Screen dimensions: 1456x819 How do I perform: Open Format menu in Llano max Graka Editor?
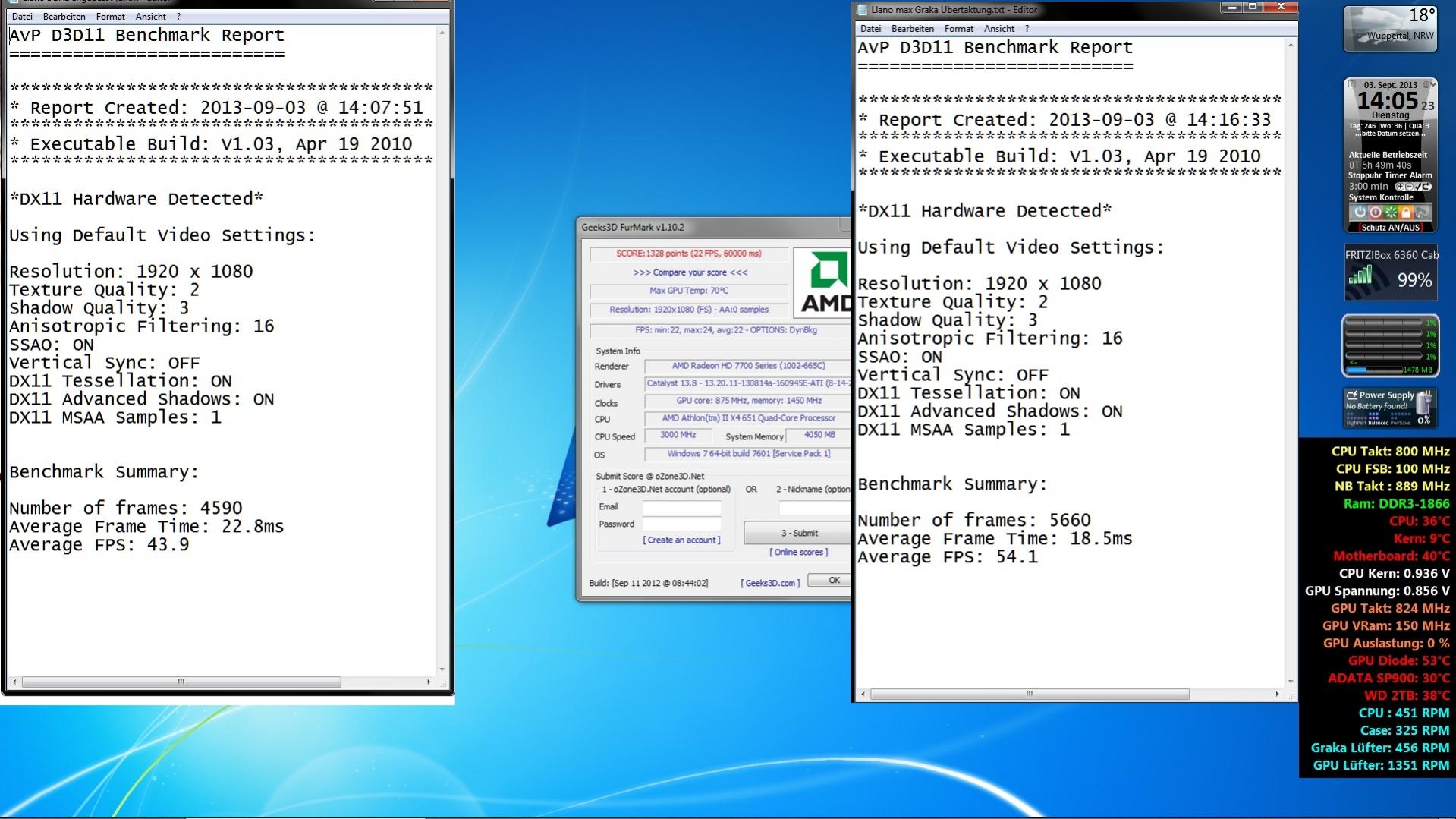pos(959,29)
